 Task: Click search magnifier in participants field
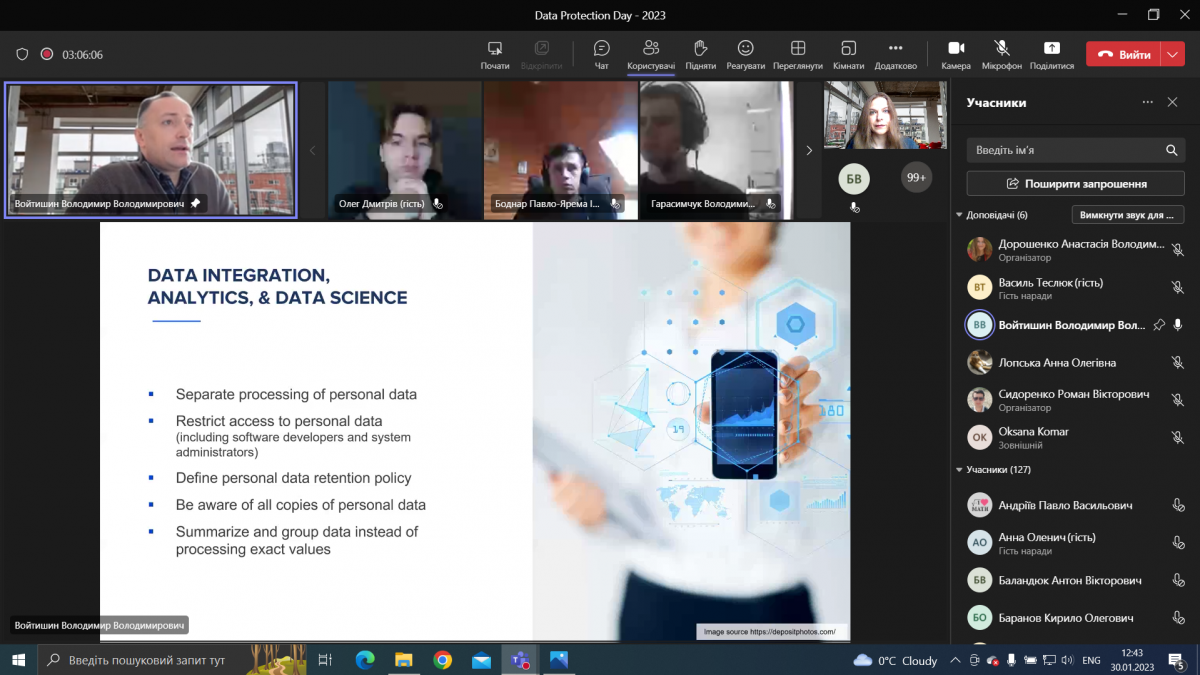tap(1172, 150)
